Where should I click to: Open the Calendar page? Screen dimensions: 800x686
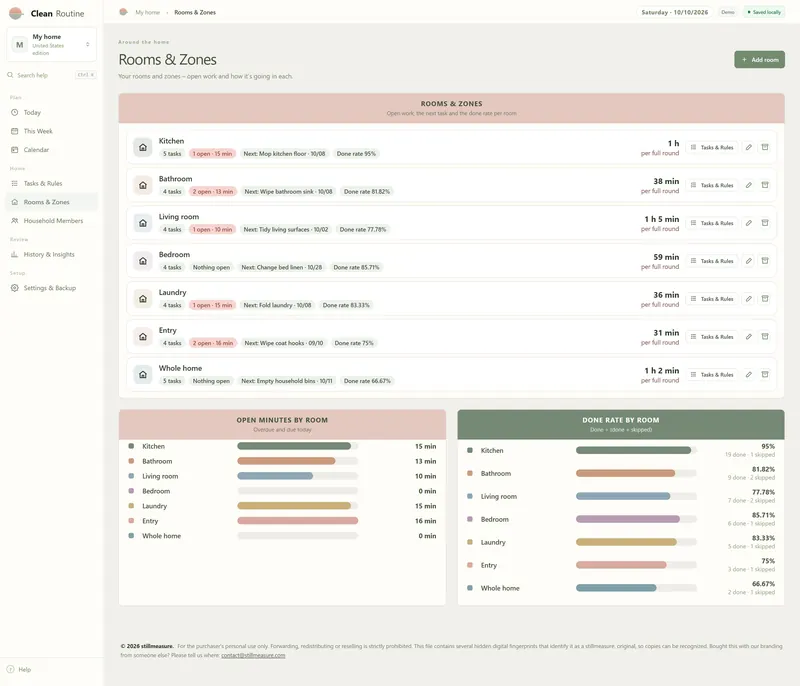click(x=52, y=150)
